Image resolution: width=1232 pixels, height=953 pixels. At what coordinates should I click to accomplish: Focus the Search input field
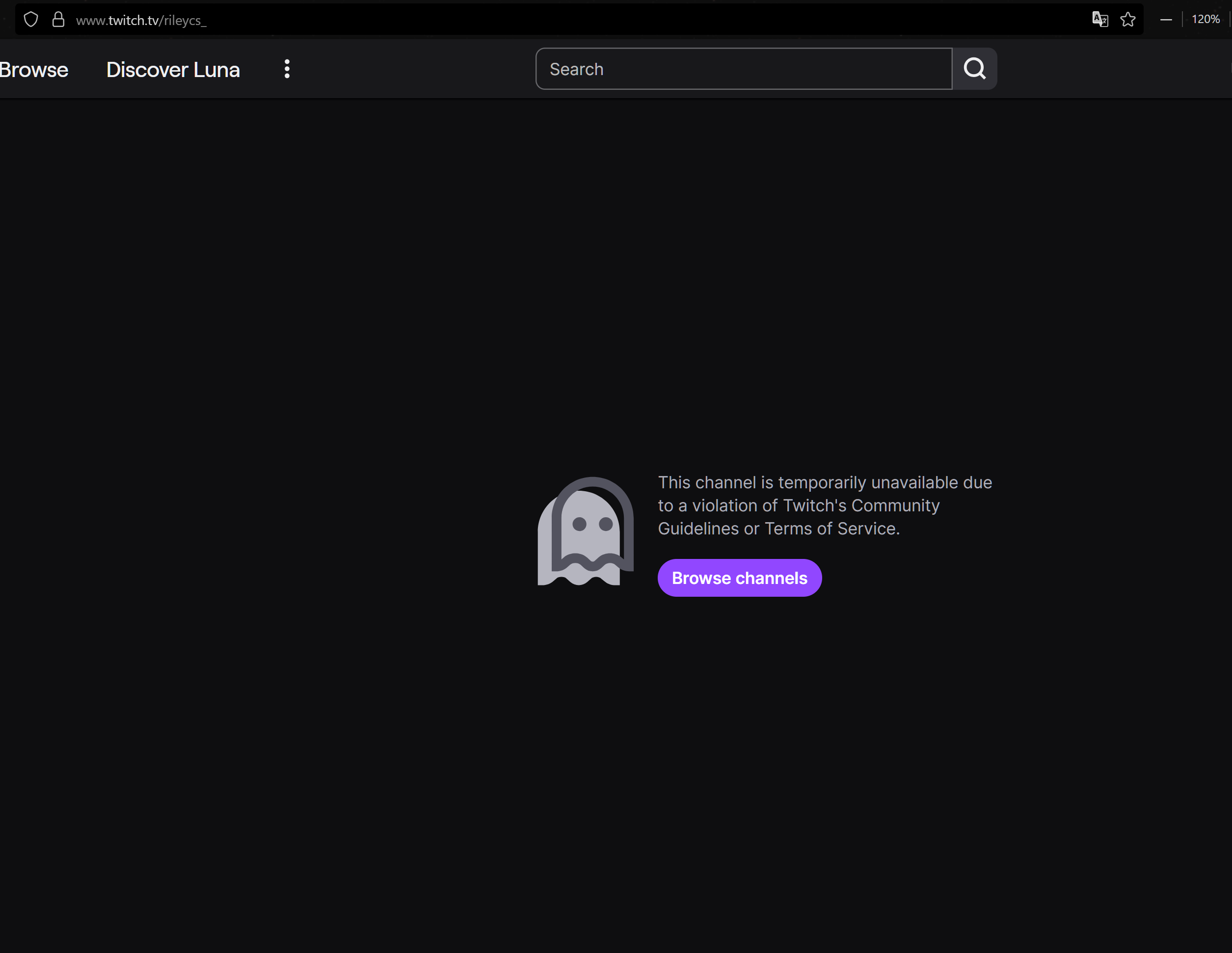click(744, 69)
